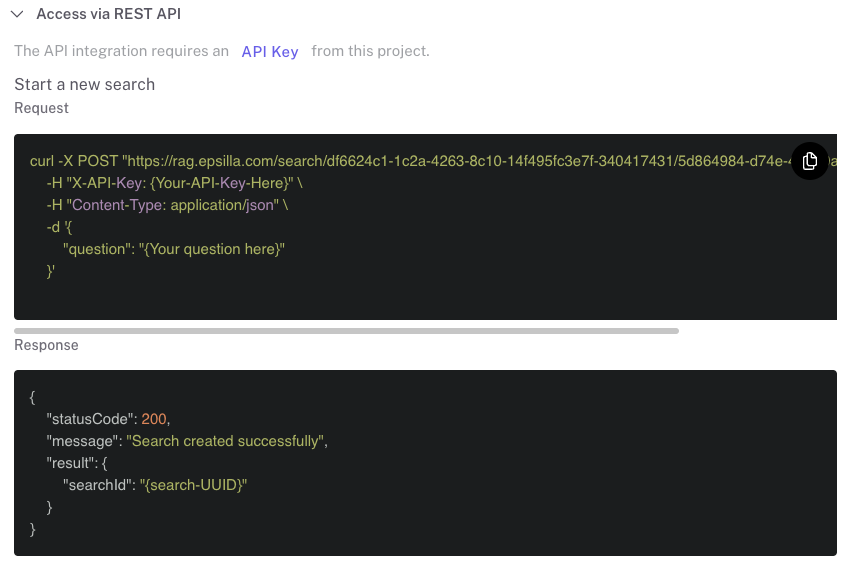This screenshot has width=852, height=569.
Task: Click the Start a new search heading
Action: coord(85,84)
